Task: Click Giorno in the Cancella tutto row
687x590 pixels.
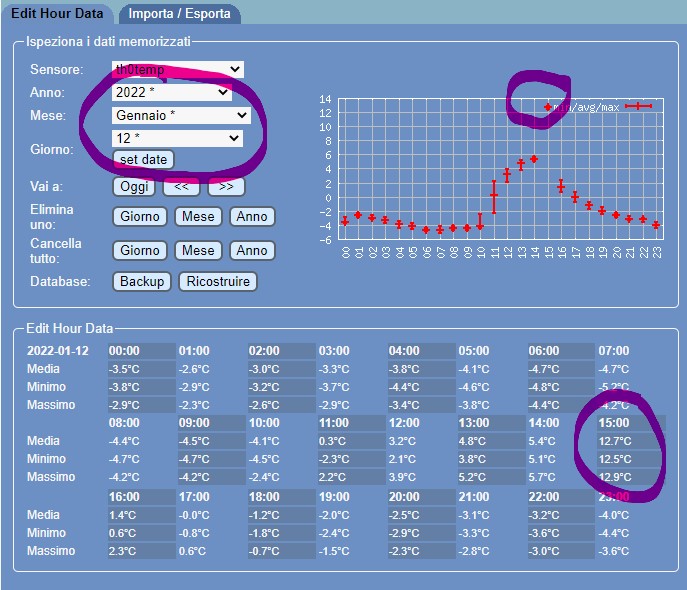Action: 140,251
